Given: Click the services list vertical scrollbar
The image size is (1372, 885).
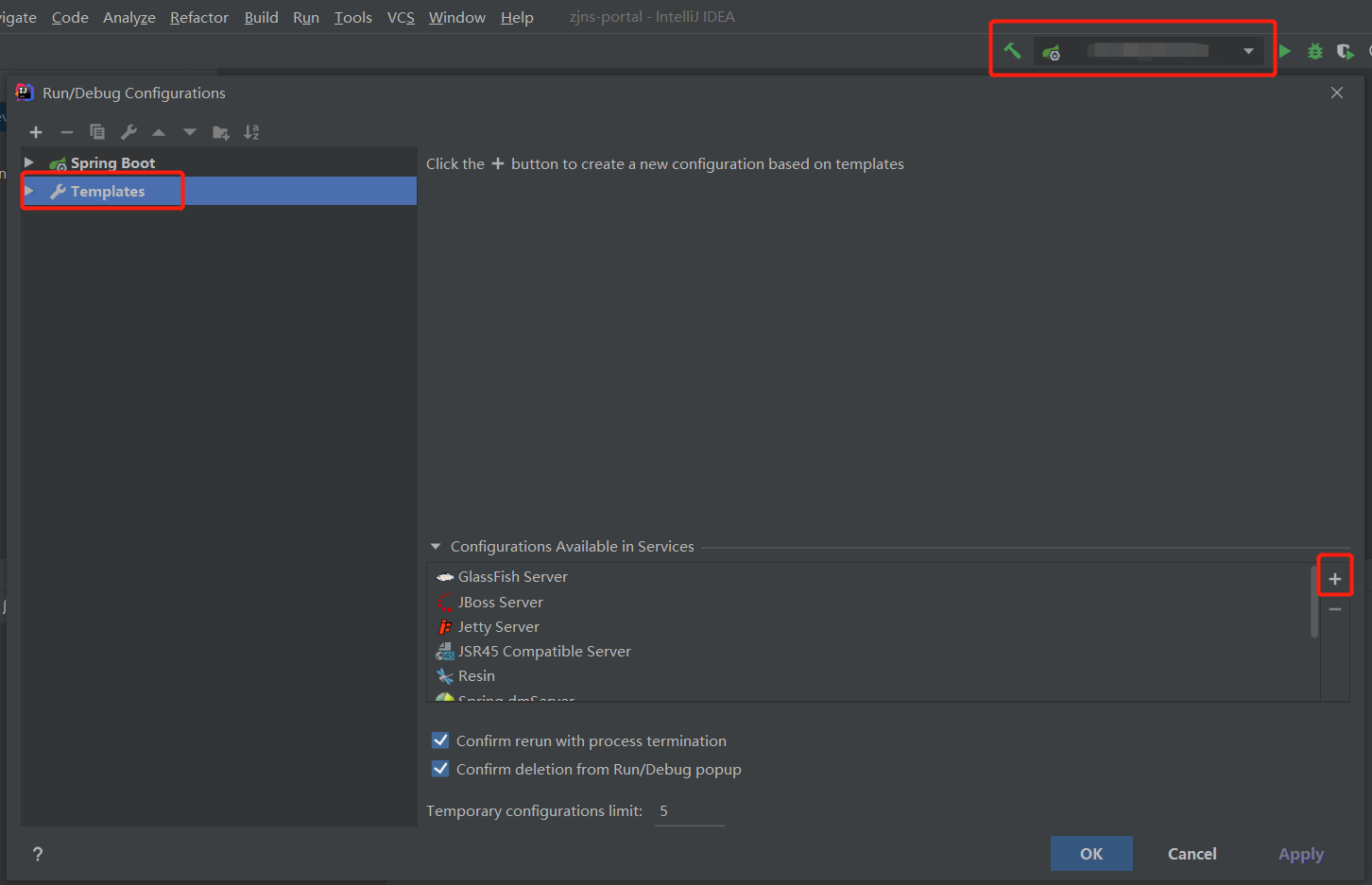Looking at the screenshot, I should 1314,603.
